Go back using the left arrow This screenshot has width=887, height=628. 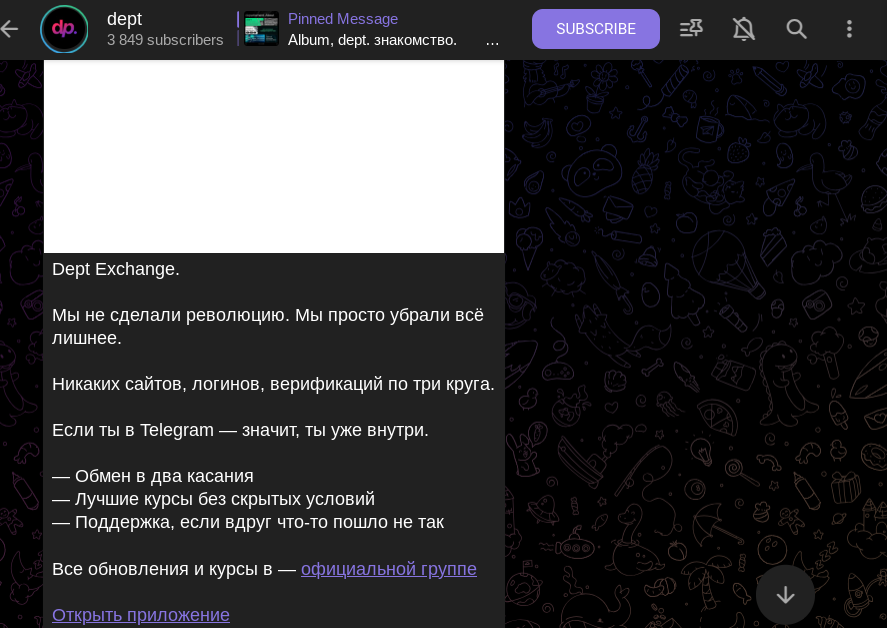(x=10, y=29)
